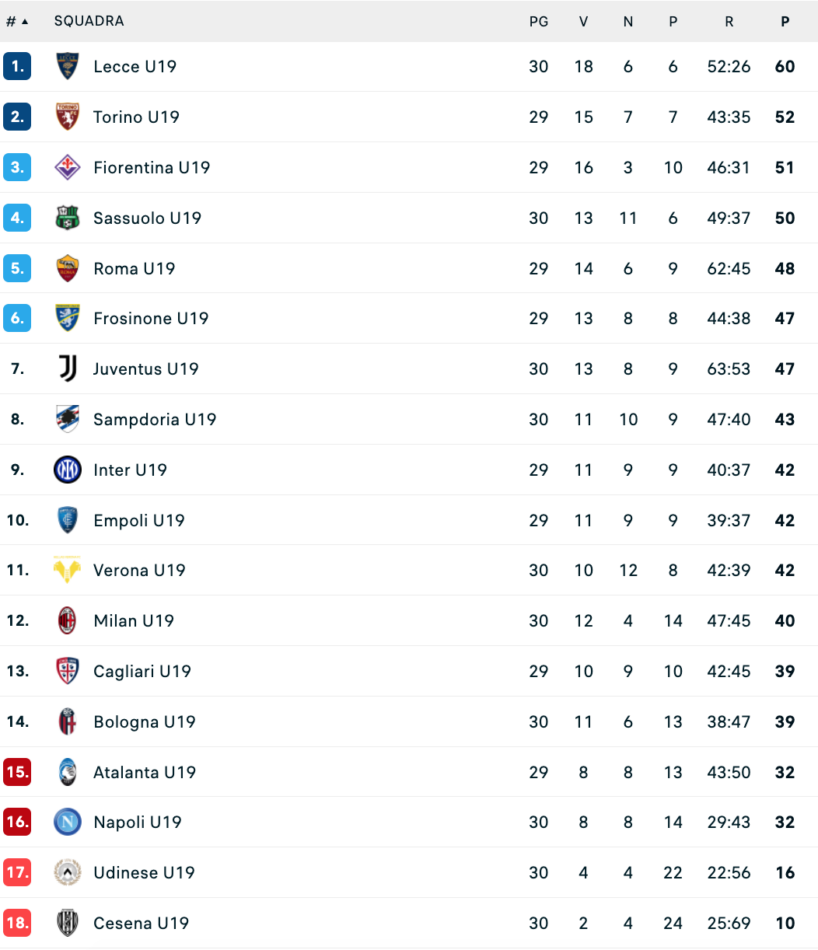Sort by R goals column header
The image size is (818, 950).
tap(728, 21)
